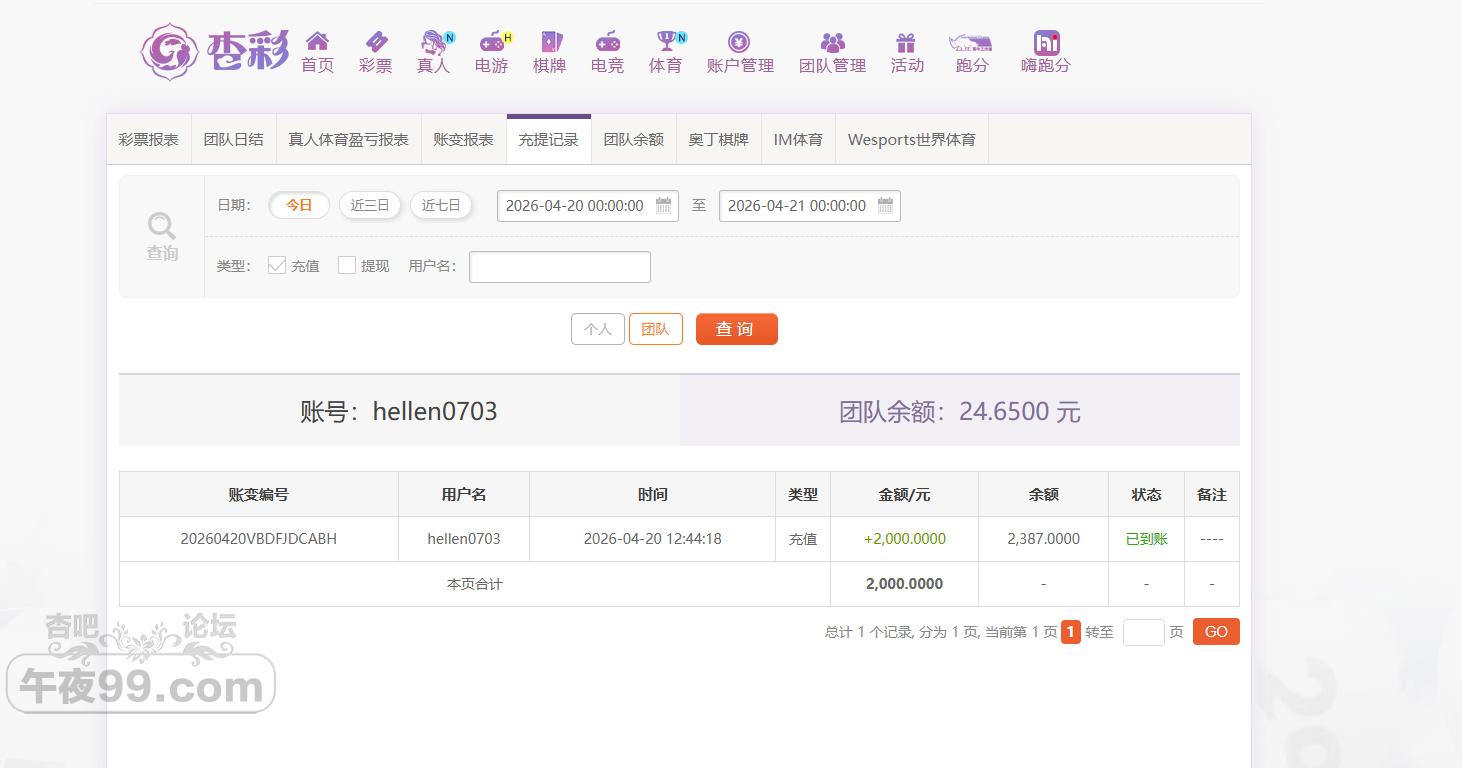Focus the 转至 page number input
Viewport: 1462px width, 768px height.
point(1144,632)
